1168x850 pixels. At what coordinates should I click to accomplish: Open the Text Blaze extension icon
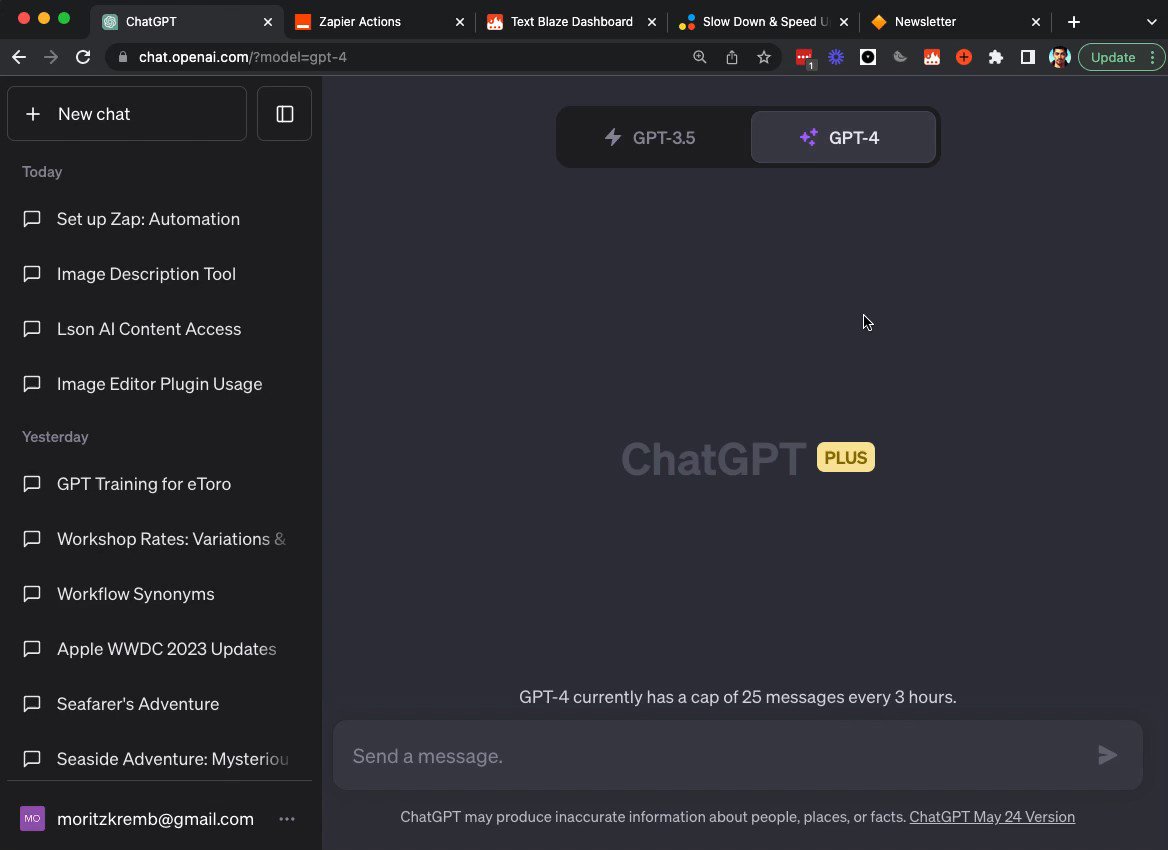click(932, 57)
